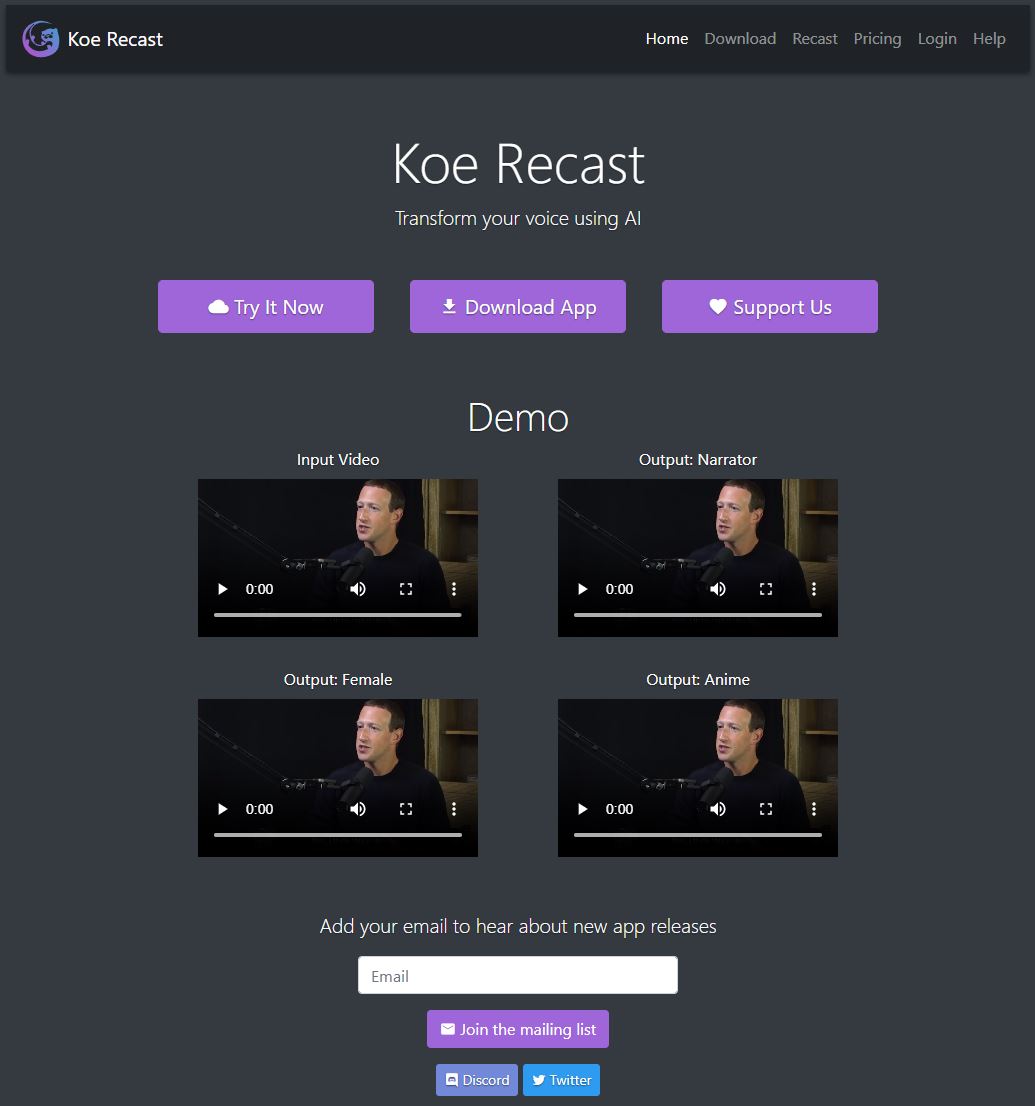Click the Koe Recast logo icon
Screen dimensions: 1035x1106
[x=40, y=39]
